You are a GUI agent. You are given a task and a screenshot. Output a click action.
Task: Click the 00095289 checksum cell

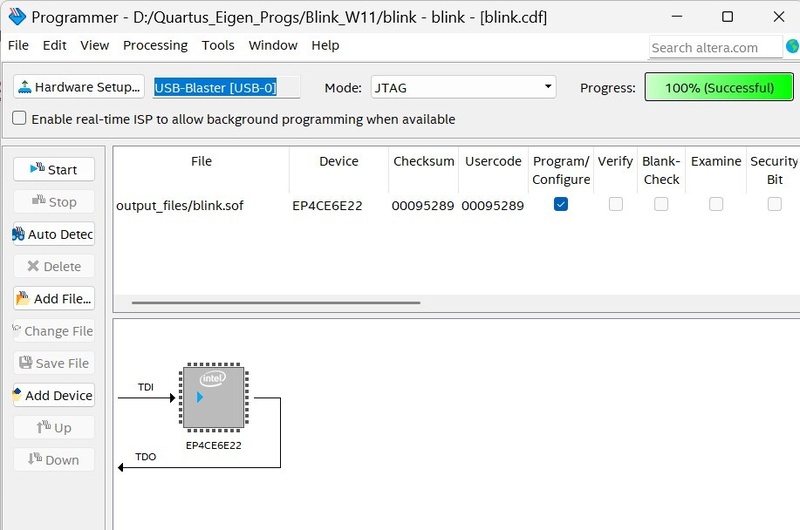[423, 206]
